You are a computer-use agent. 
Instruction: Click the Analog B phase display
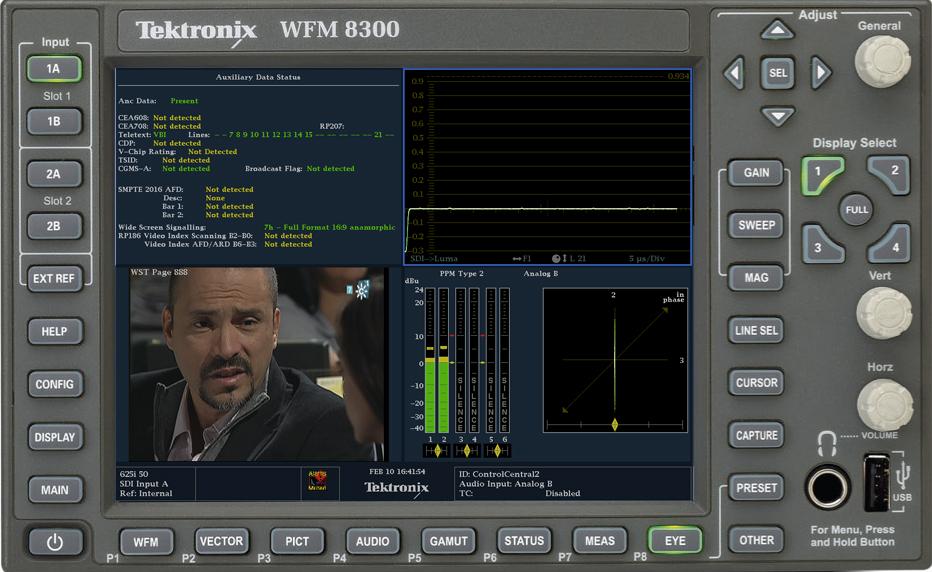tap(615, 360)
